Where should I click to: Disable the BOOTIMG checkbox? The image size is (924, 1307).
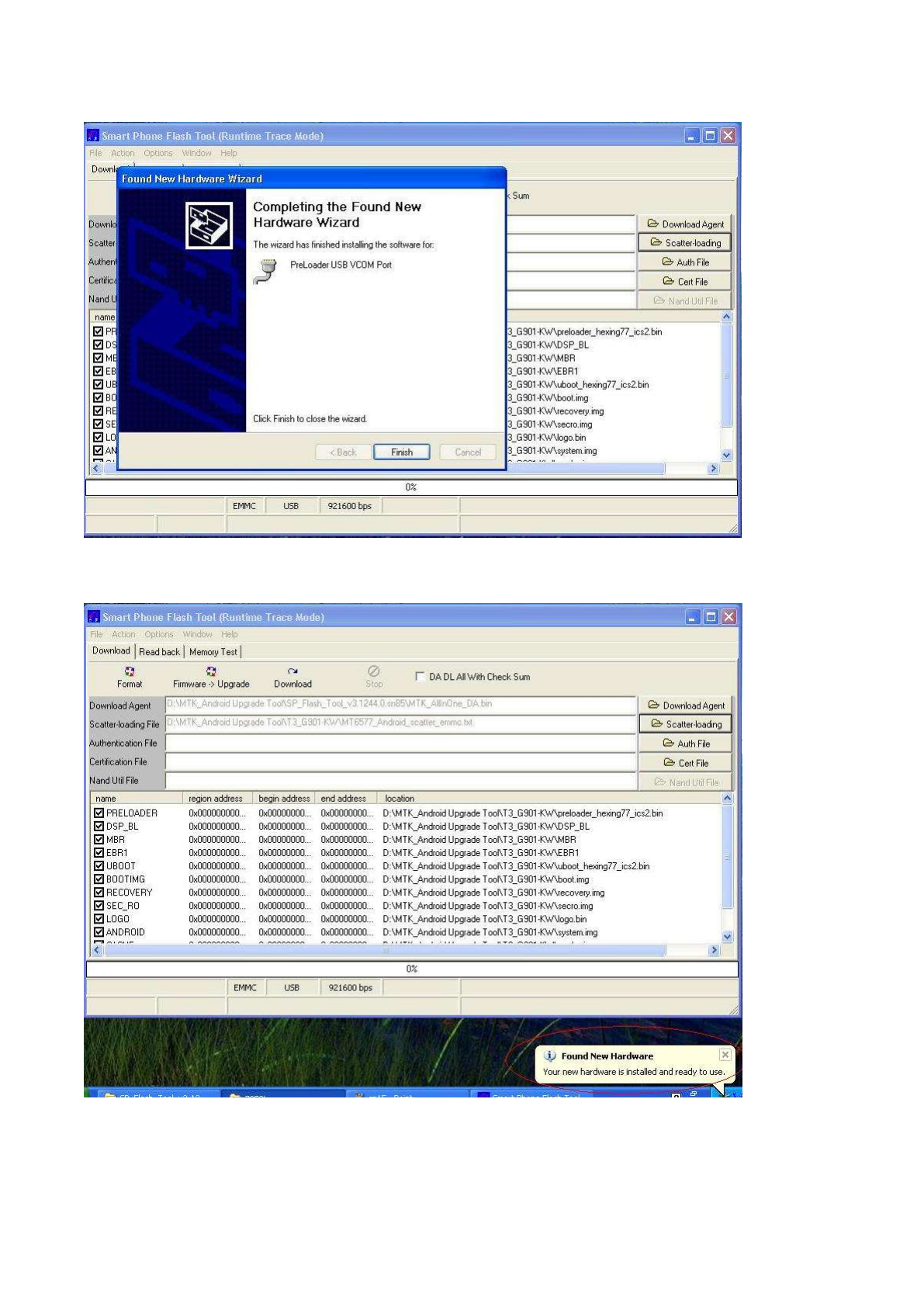[99, 879]
